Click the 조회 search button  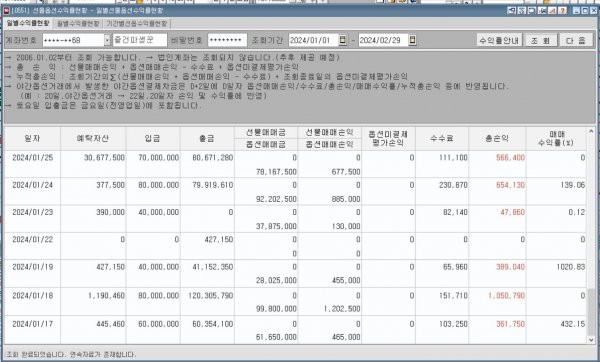(x=540, y=40)
